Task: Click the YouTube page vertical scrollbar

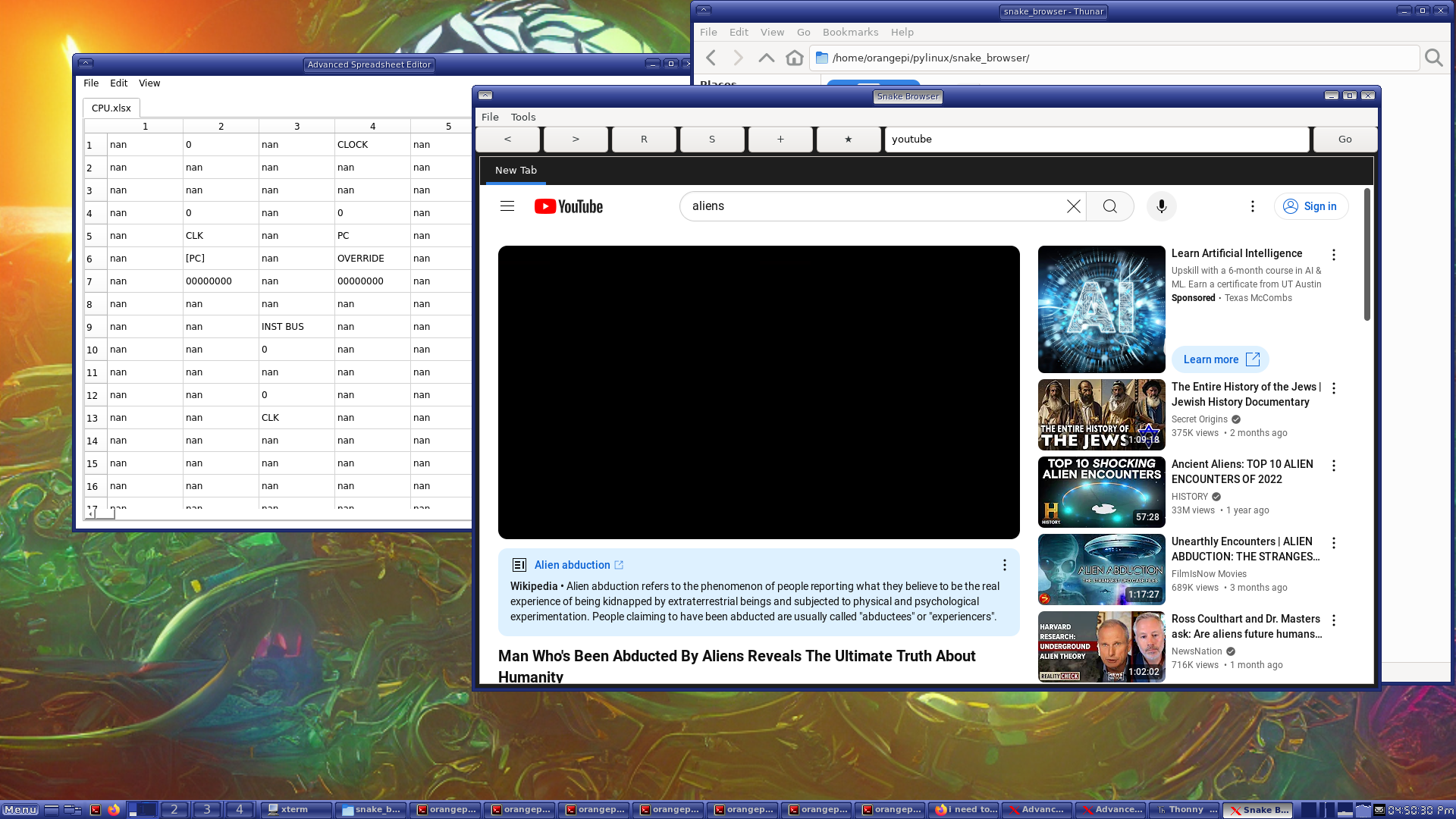Action: point(1367,255)
